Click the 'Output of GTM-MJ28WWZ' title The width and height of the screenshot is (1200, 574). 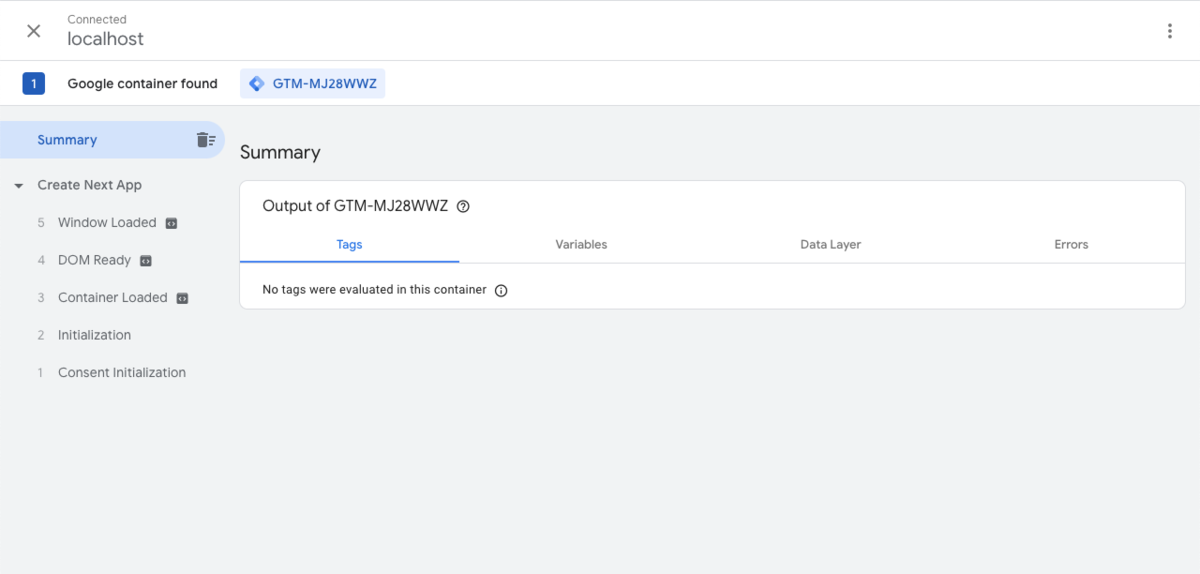point(355,206)
